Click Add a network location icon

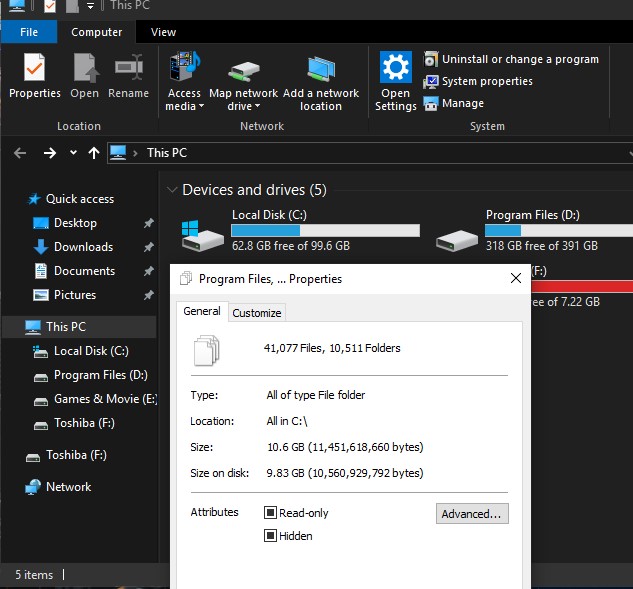(x=321, y=68)
